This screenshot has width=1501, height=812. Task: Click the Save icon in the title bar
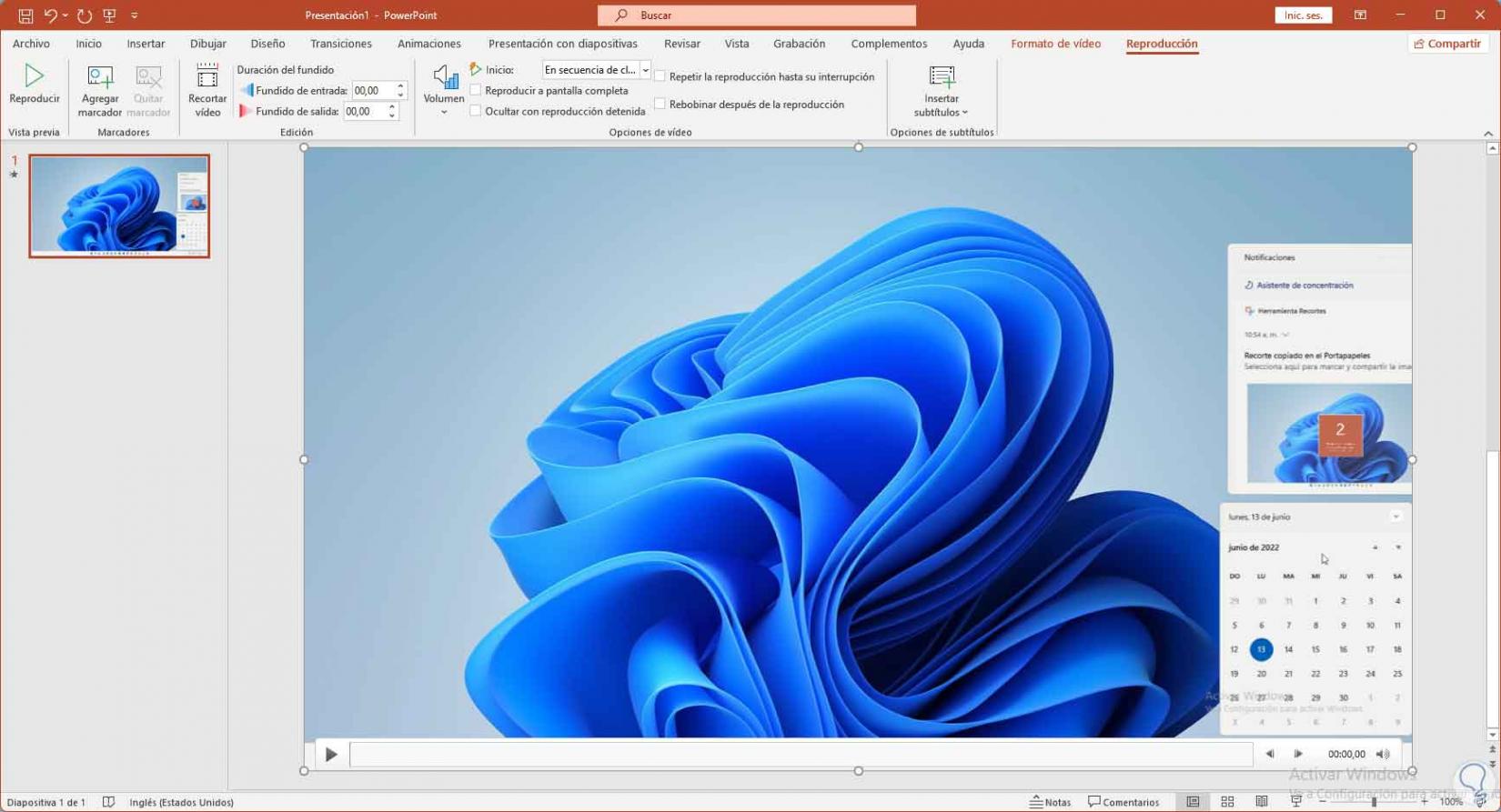[x=25, y=15]
